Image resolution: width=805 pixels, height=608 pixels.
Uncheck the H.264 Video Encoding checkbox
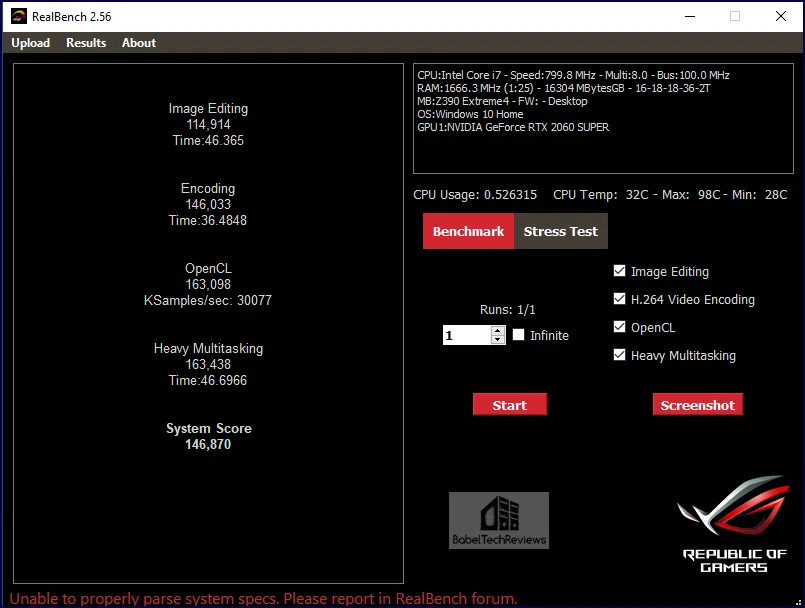point(619,299)
